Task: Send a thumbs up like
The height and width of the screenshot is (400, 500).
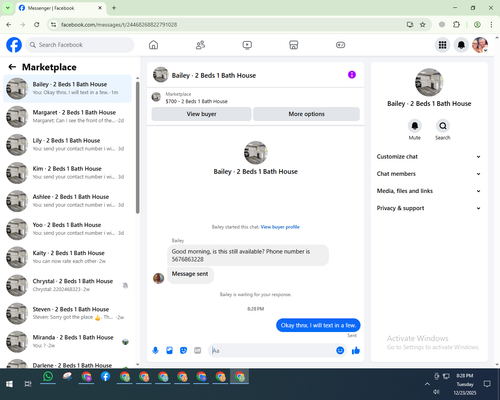Action: [356, 350]
